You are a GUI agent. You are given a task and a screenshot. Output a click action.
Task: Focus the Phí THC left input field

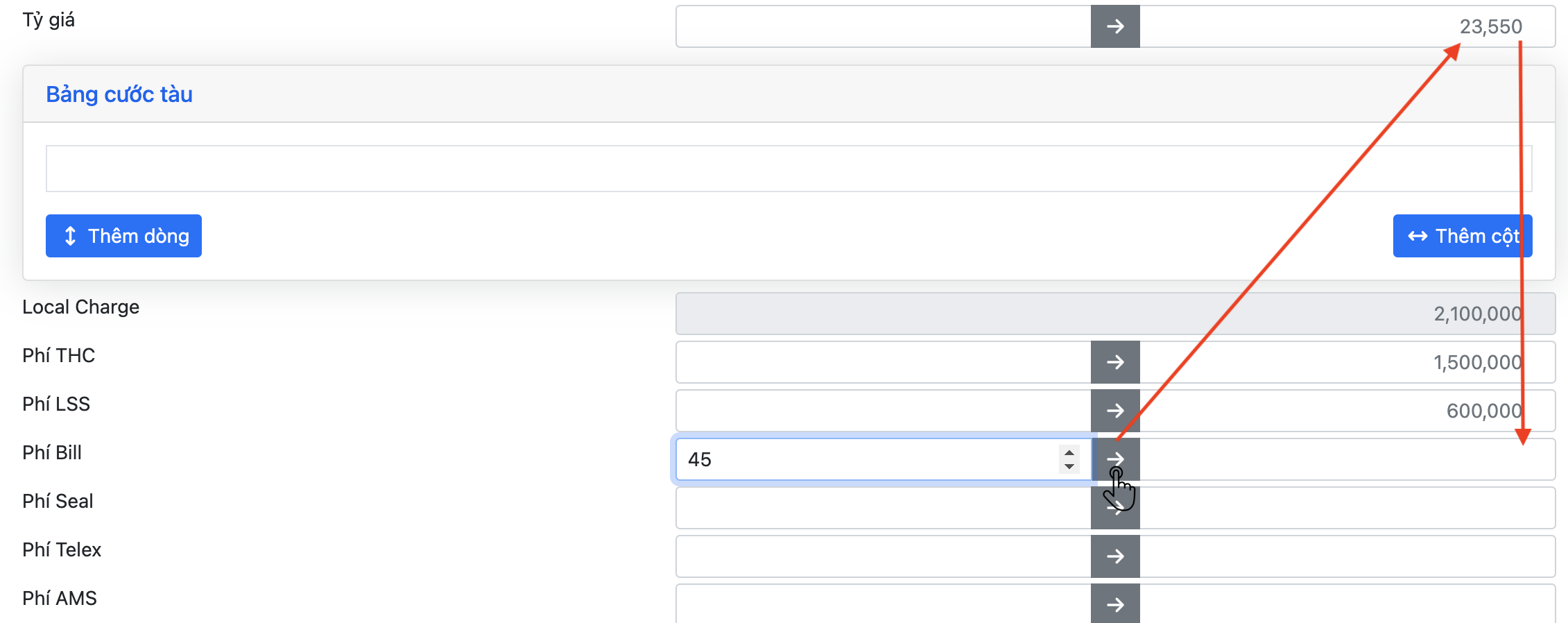pyautogui.click(x=883, y=362)
